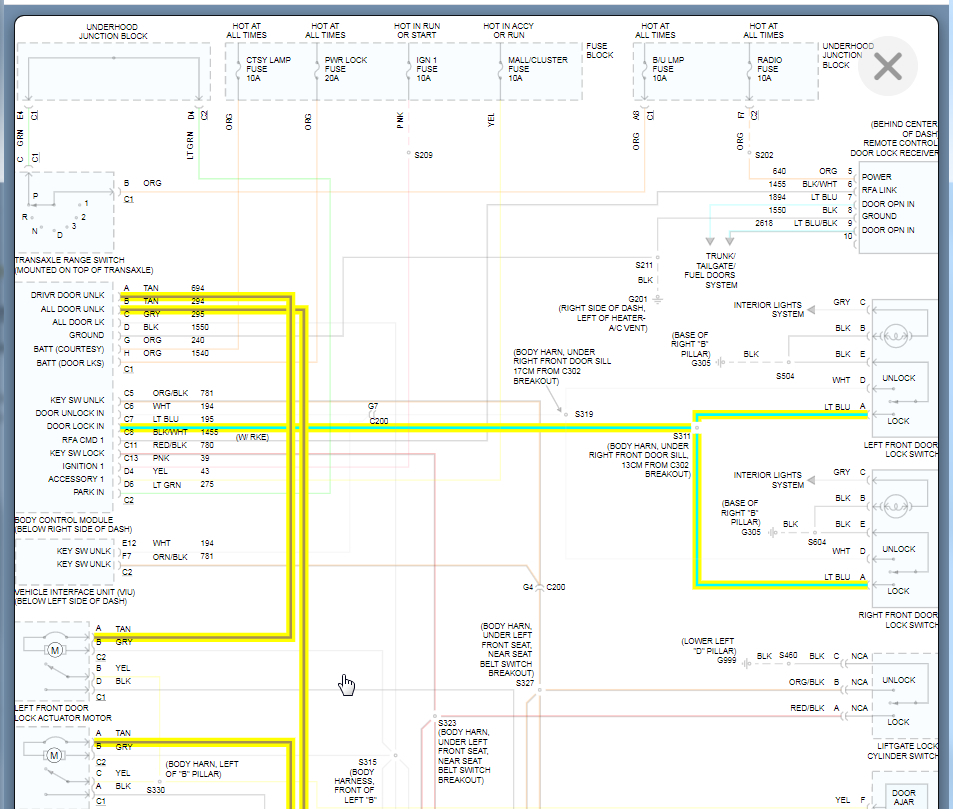The width and height of the screenshot is (953, 809).
Task: Click the BATT (COURTESY) pin label
Action: click(69, 349)
